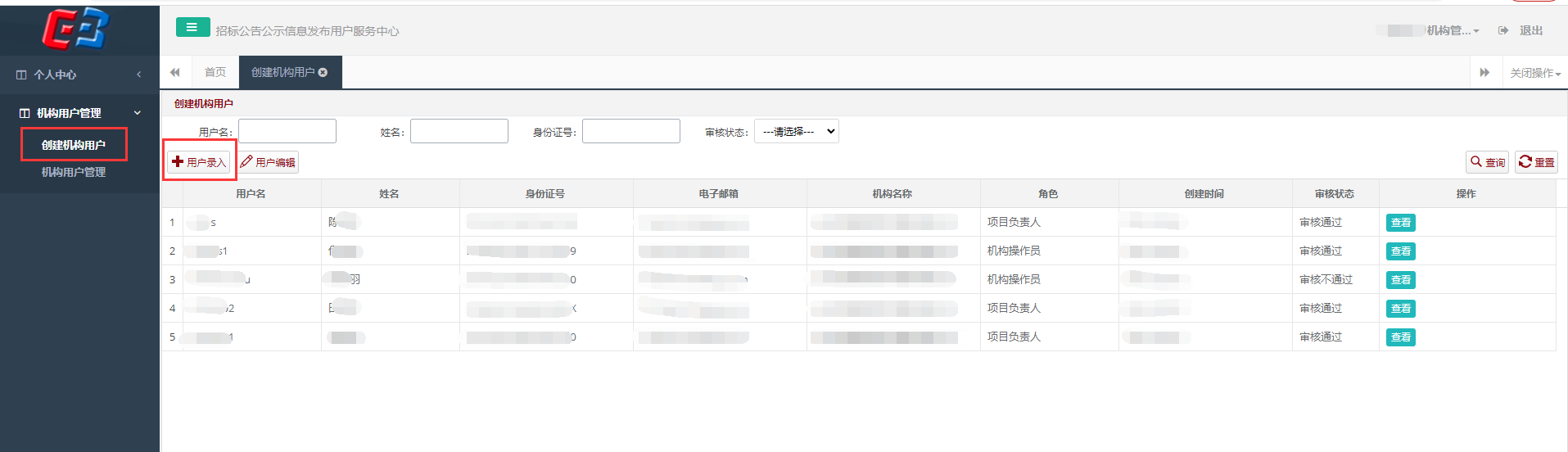Click the 用户编辑 button

pyautogui.click(x=268, y=162)
